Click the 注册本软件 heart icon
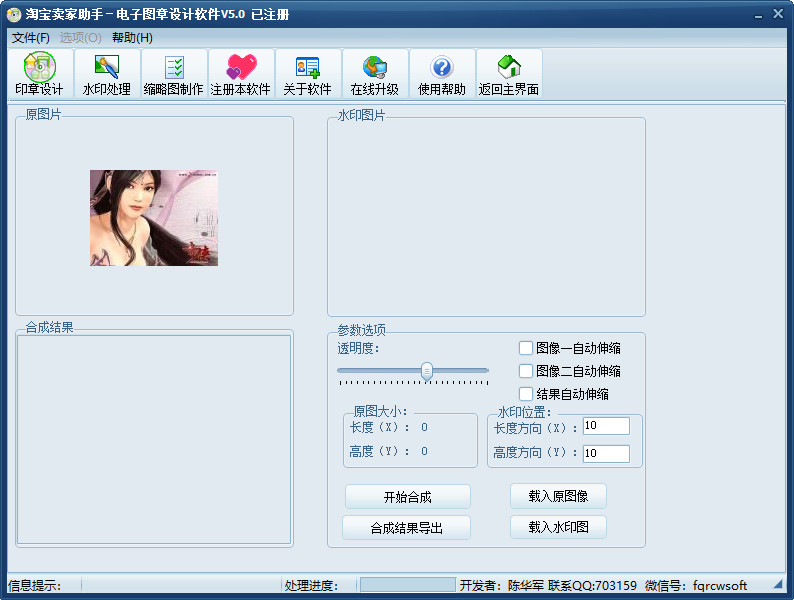This screenshot has width=794, height=600. tap(241, 67)
